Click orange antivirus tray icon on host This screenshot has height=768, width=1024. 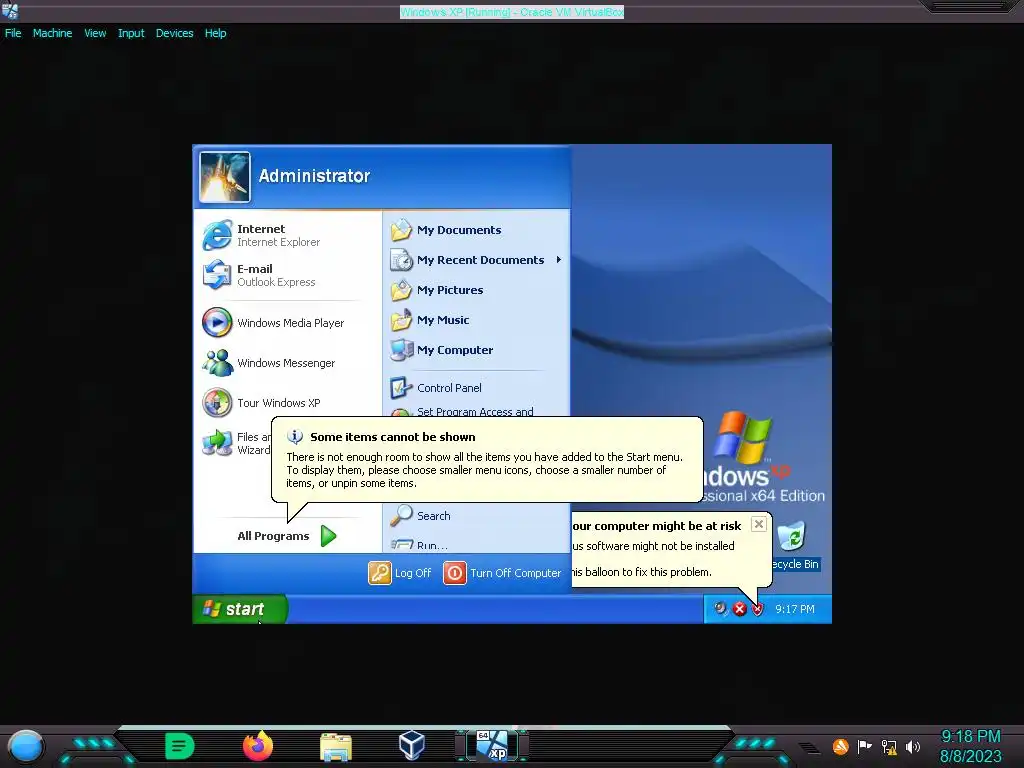(x=840, y=746)
